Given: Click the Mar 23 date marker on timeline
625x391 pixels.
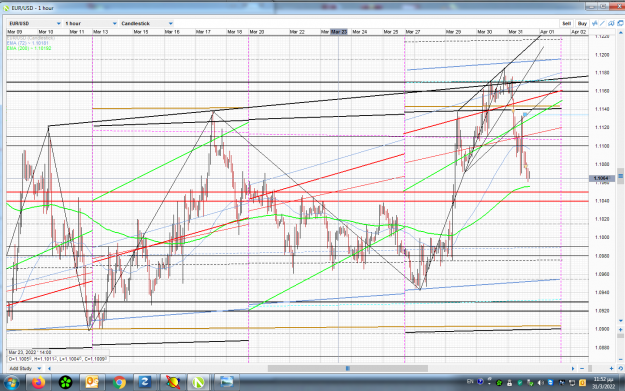Looking at the screenshot, I should pyautogui.click(x=339, y=31).
